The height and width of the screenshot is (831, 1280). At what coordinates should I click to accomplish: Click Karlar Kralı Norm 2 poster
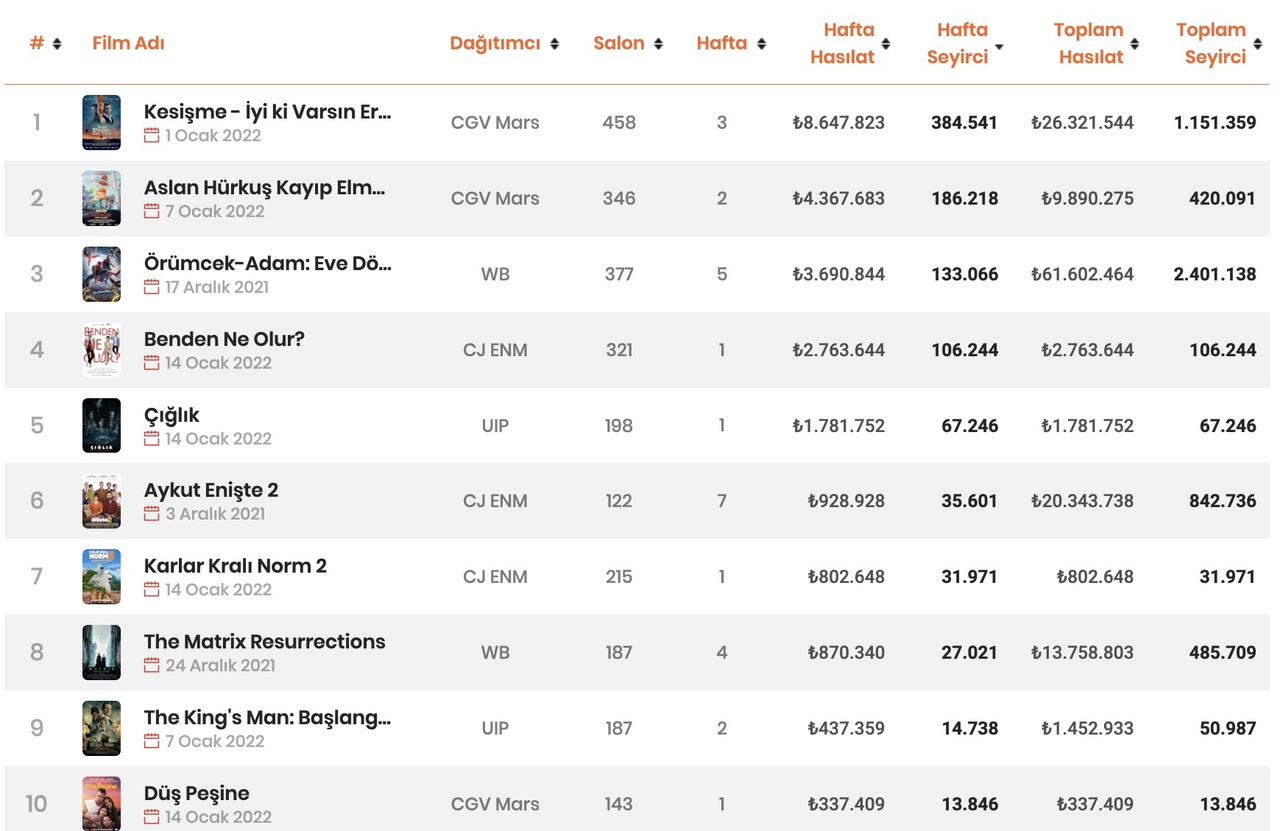tap(102, 577)
